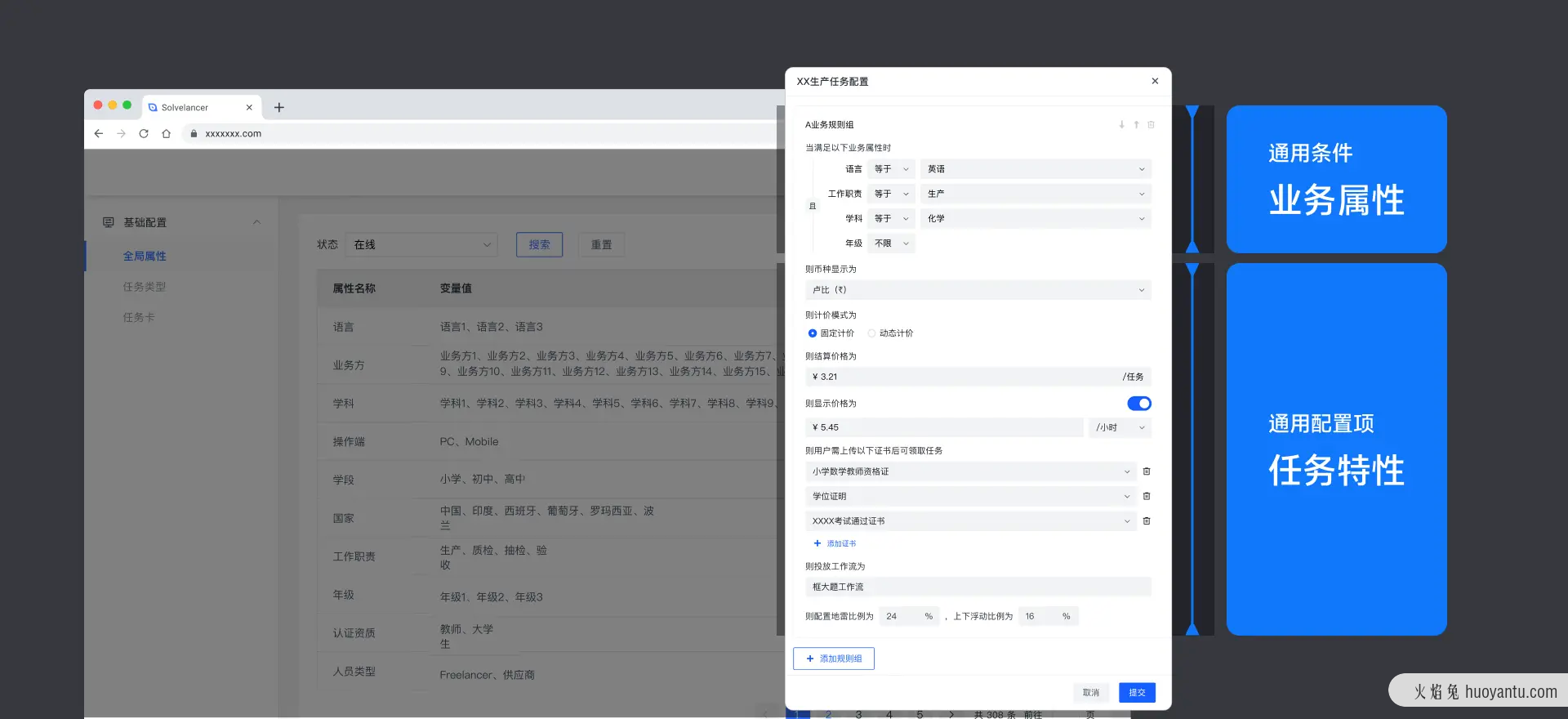
Task: Open the XXXX考试通过证书 dropdown
Action: click(971, 520)
